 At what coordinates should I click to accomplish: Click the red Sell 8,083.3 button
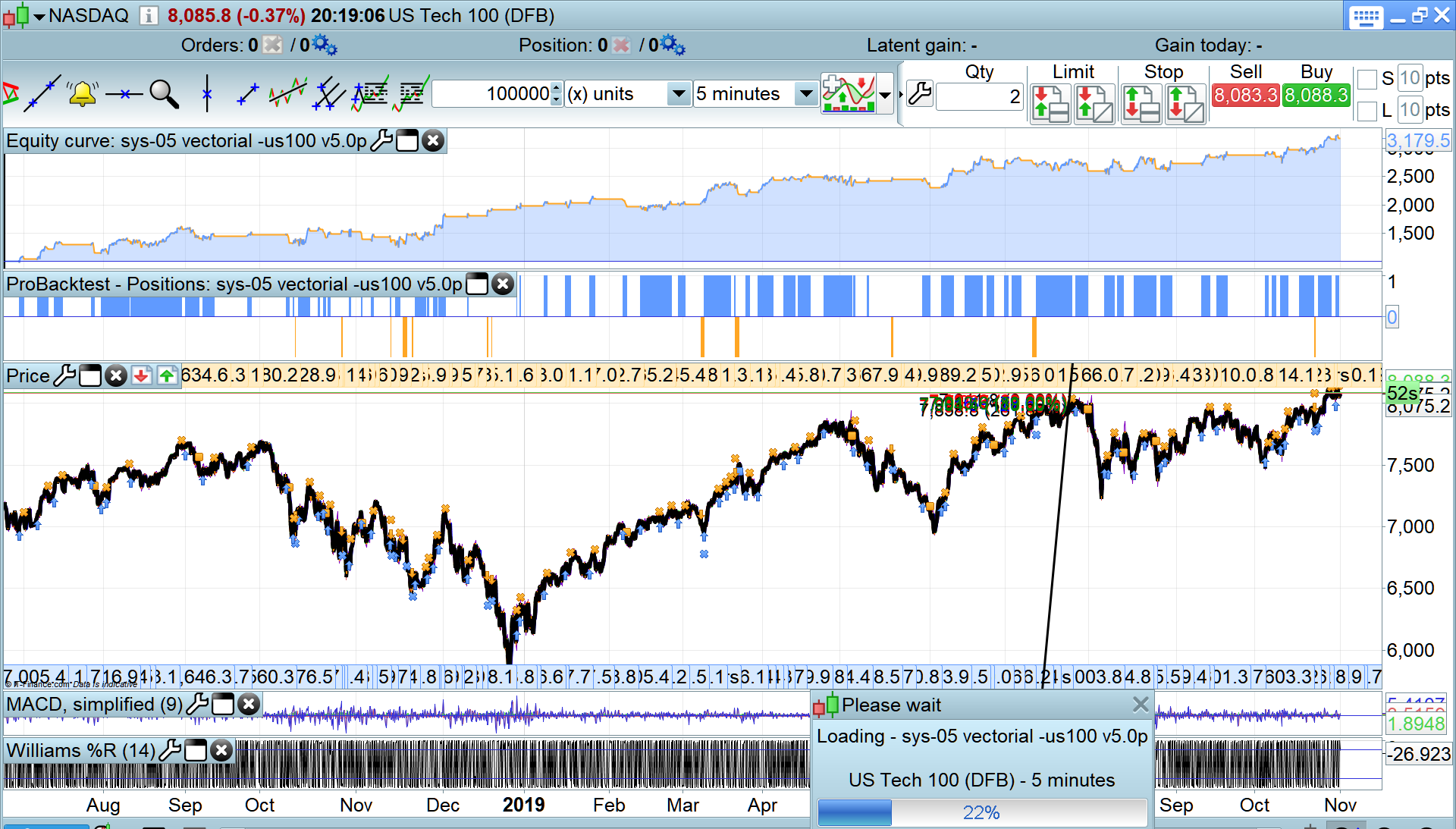(x=1245, y=96)
